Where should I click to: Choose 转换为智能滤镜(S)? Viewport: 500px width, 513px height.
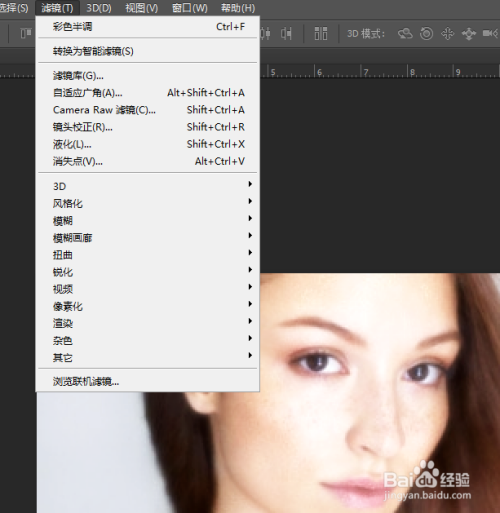148,51
